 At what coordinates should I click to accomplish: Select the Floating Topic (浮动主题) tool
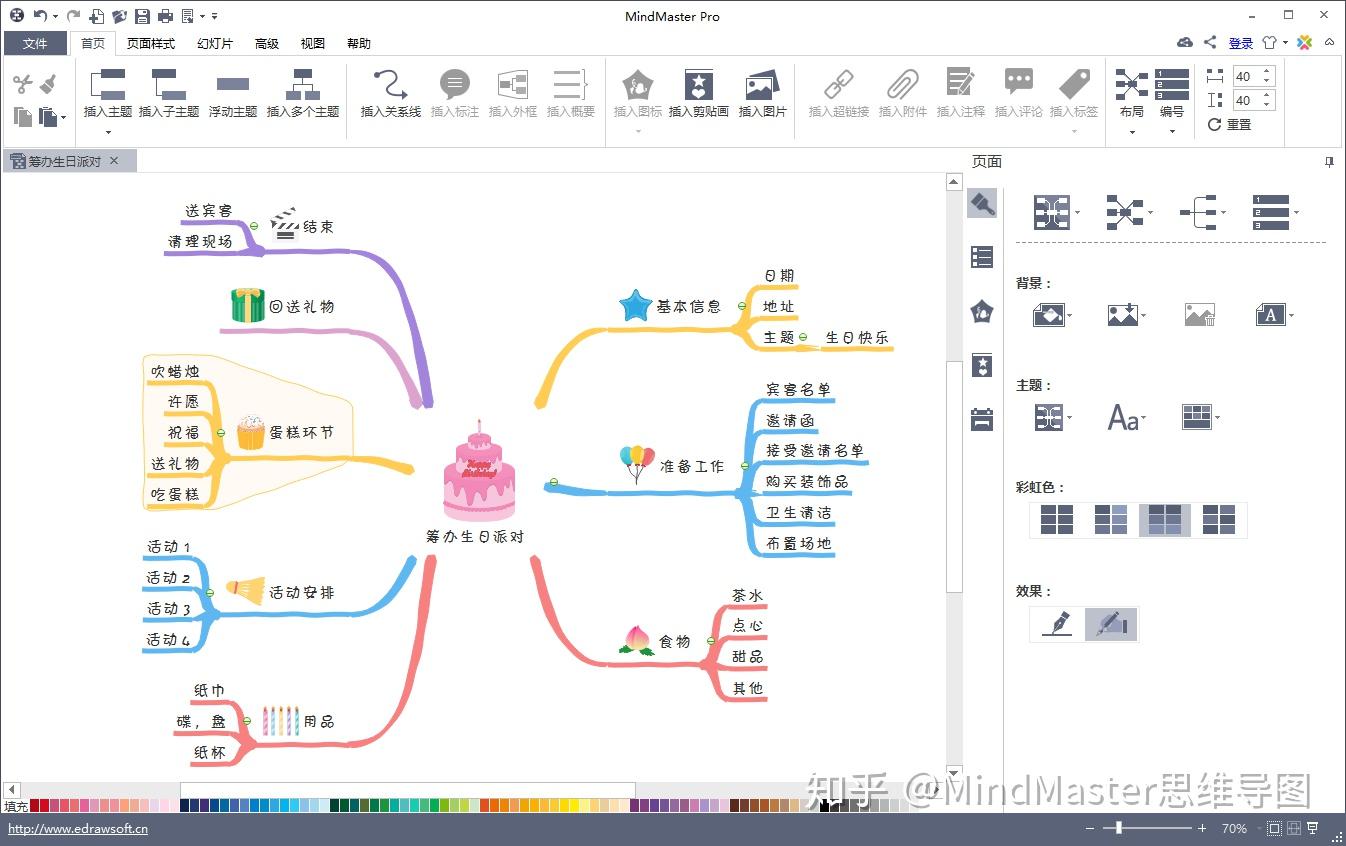[232, 86]
